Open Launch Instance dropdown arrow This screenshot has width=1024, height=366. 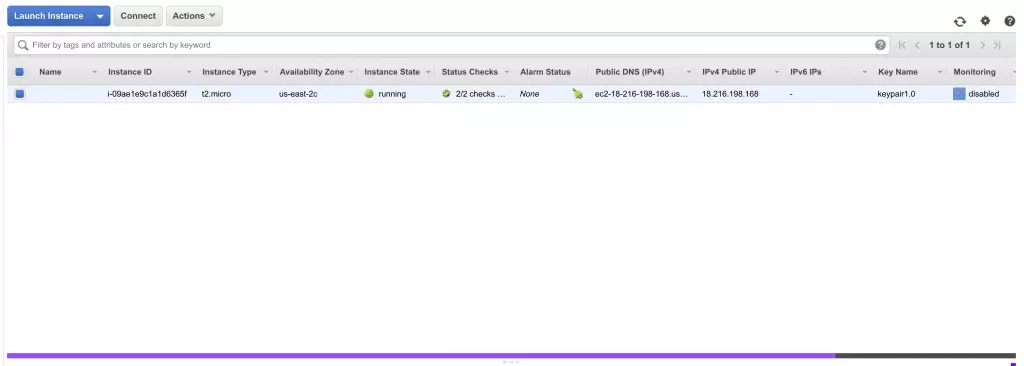100,16
